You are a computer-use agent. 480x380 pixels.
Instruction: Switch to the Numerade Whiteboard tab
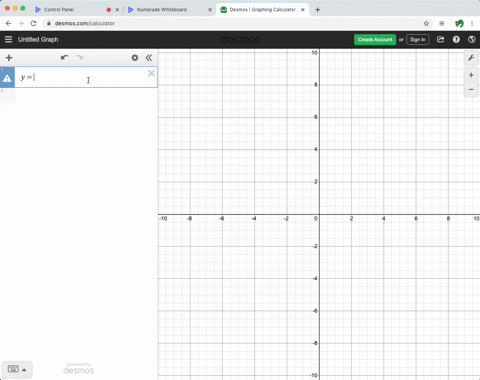pyautogui.click(x=162, y=10)
